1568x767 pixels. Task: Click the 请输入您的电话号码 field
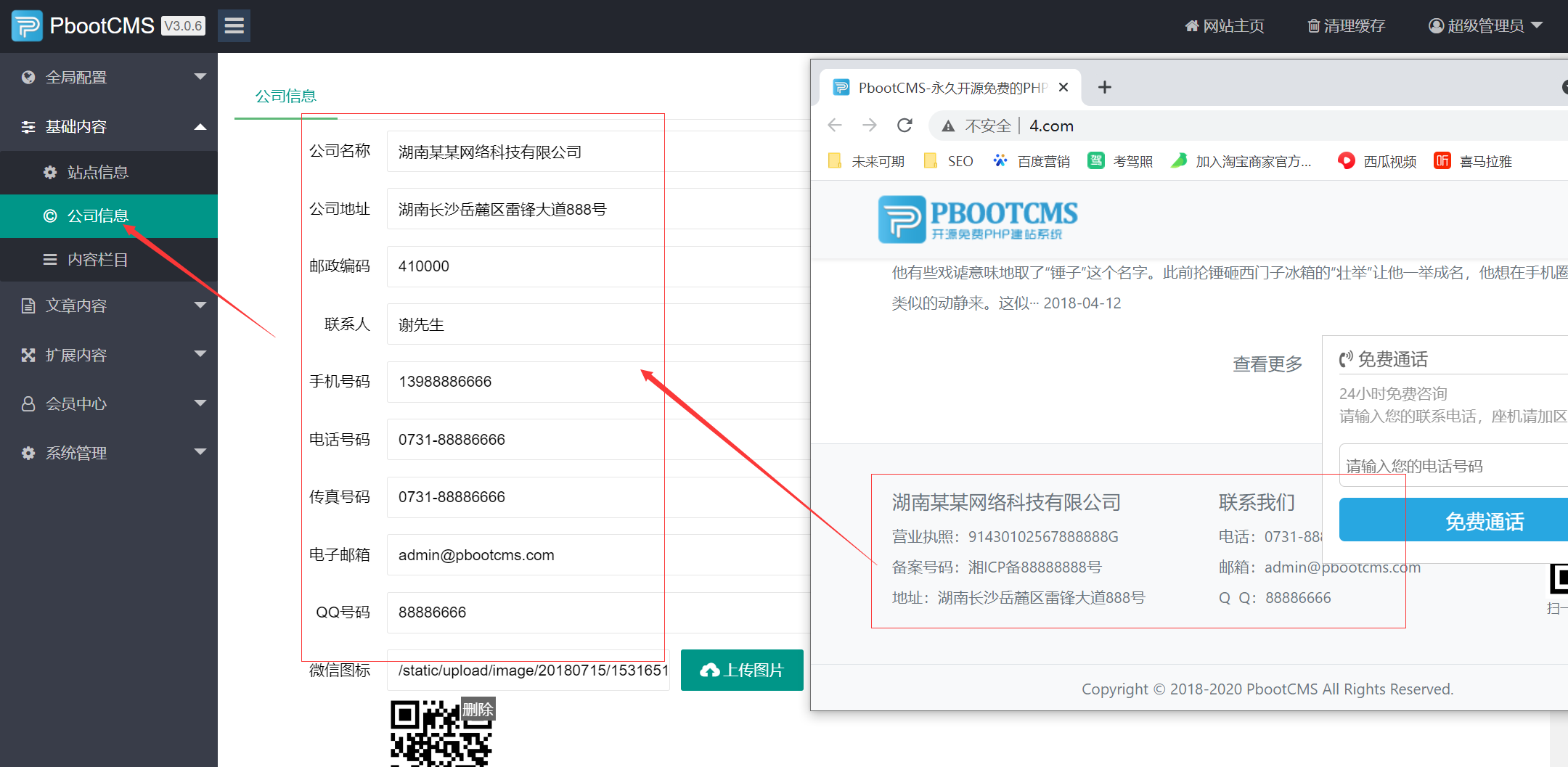1453,466
